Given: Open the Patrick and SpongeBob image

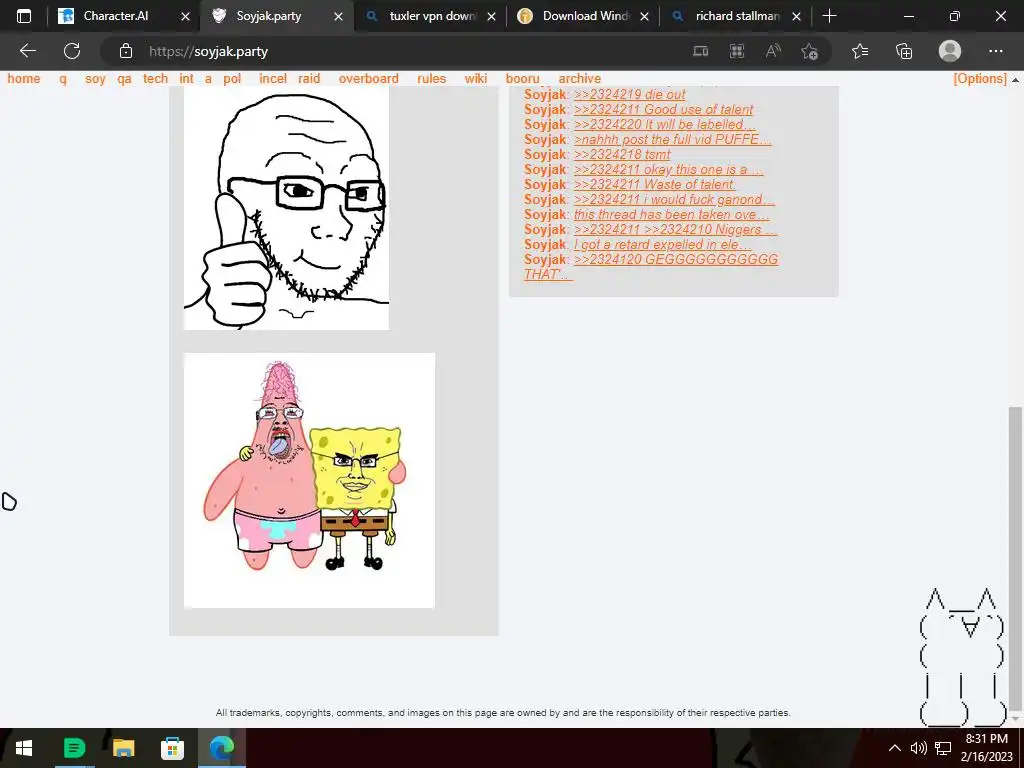Looking at the screenshot, I should [x=310, y=481].
